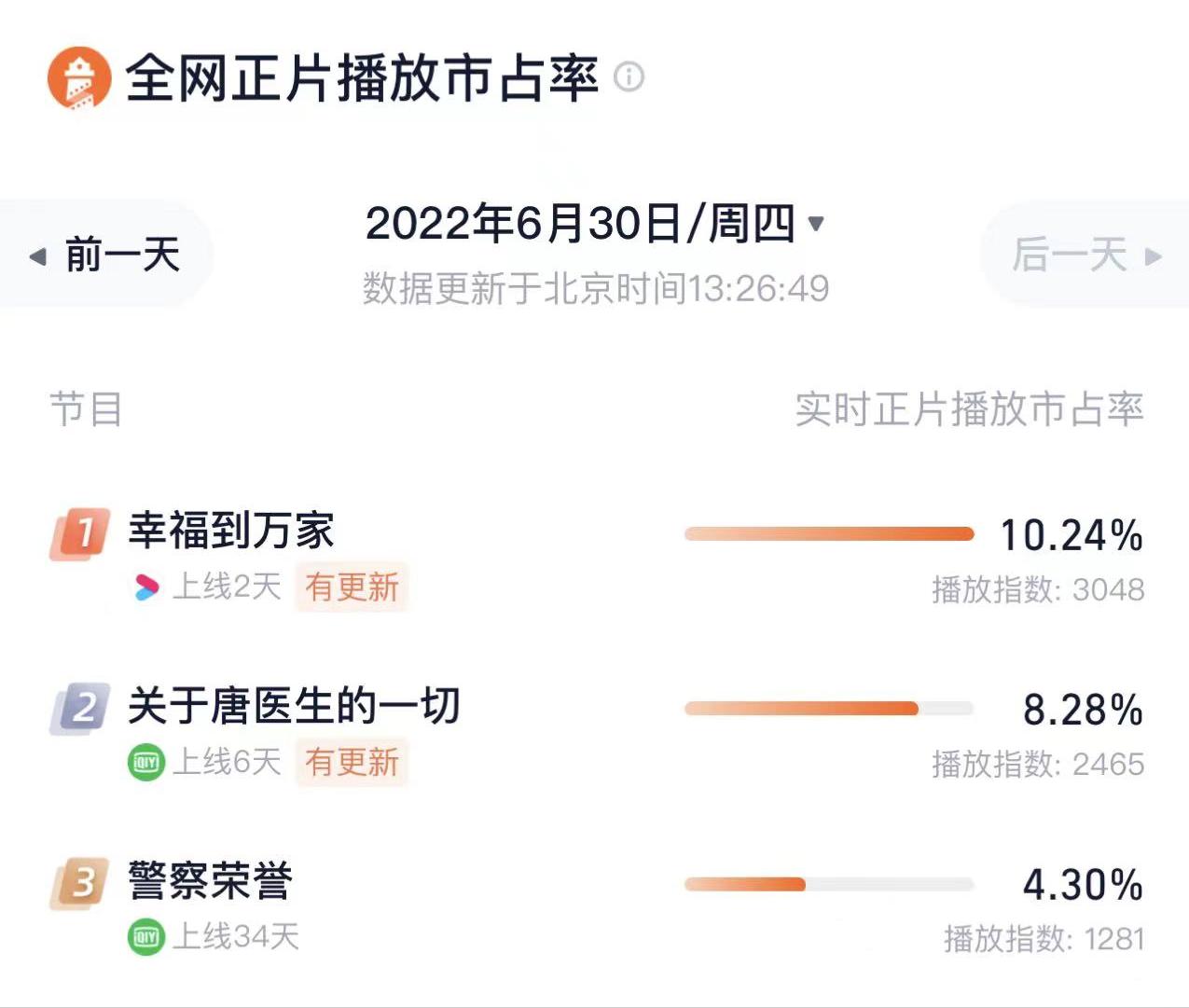Toggle the 有更新 tag for 关于唐医生的一切

[x=352, y=762]
